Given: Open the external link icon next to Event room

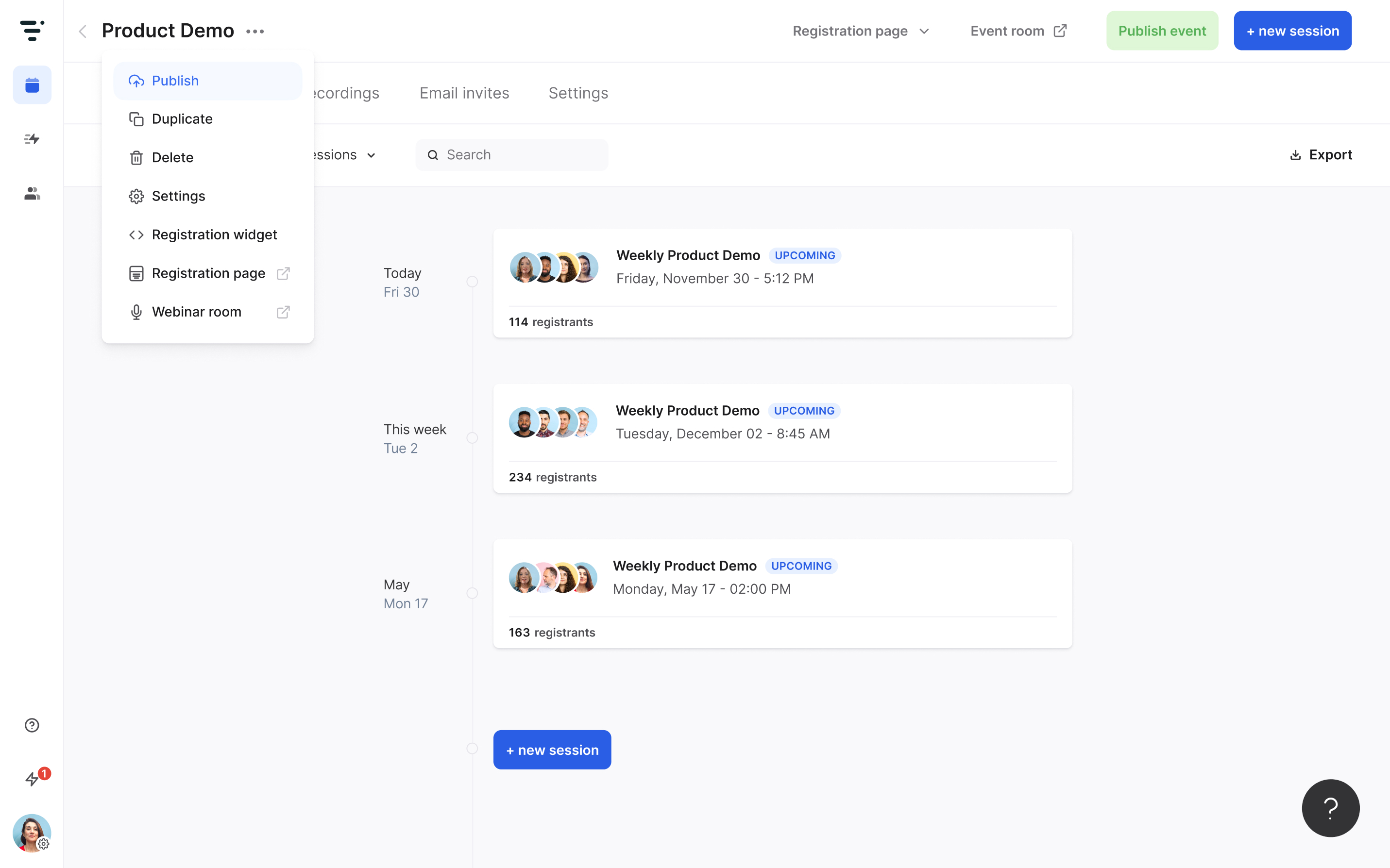Looking at the screenshot, I should pos(1060,31).
